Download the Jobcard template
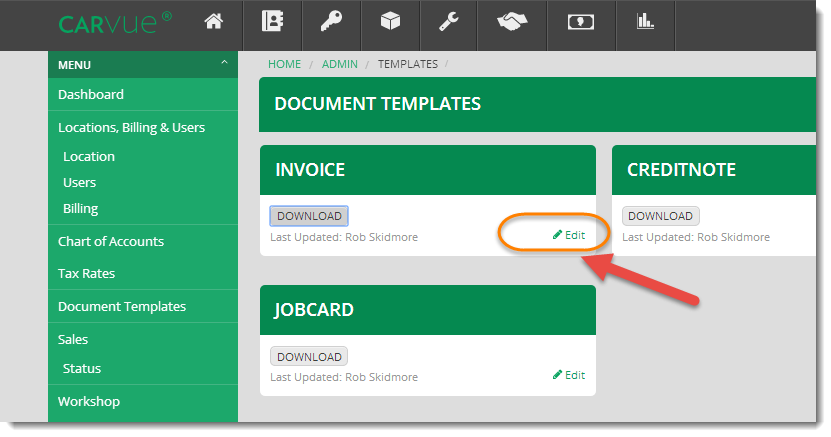Screen dimensions: 831x437 pyautogui.click(x=309, y=356)
